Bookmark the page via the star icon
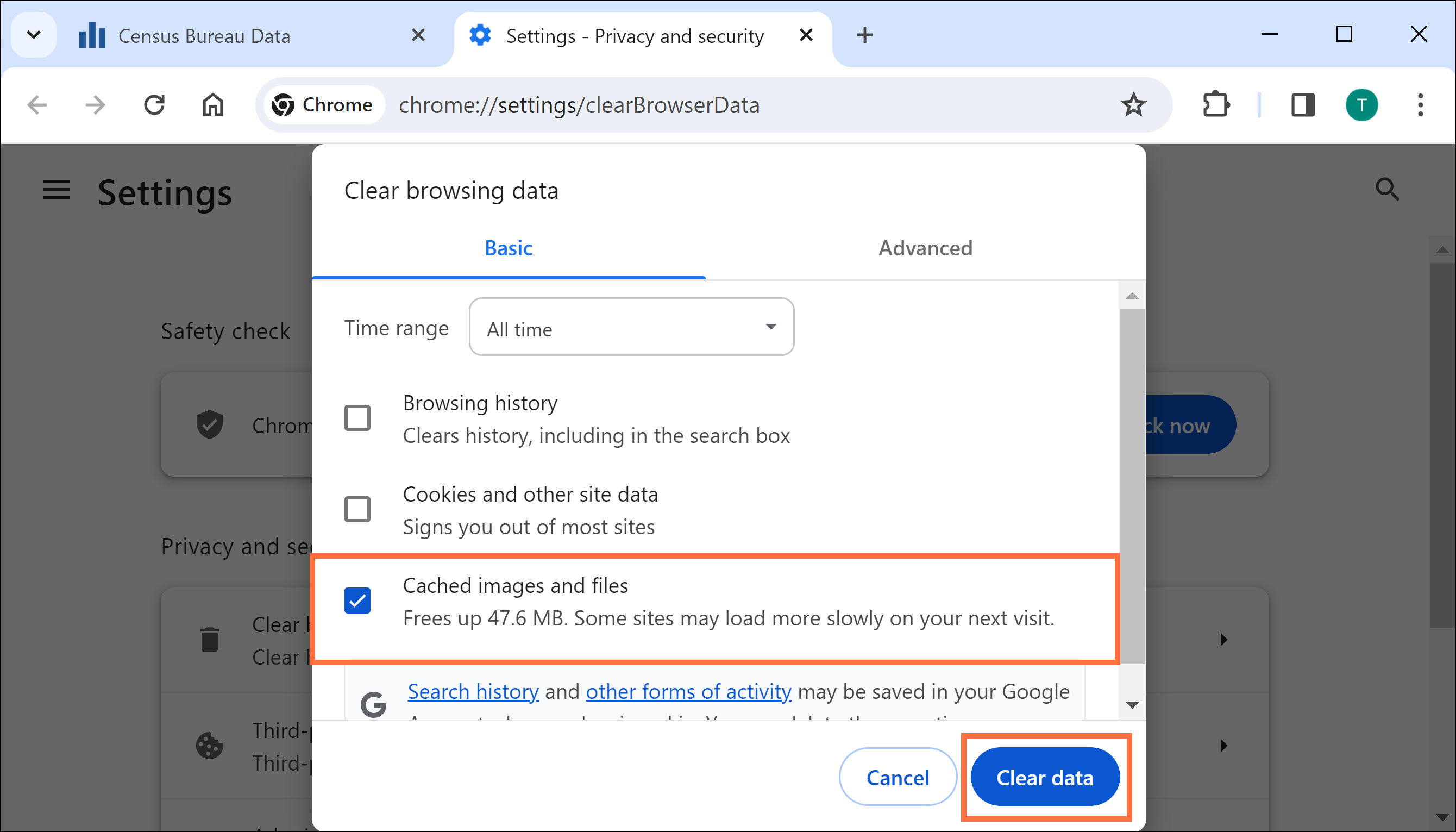This screenshot has width=1456, height=832. 1133,104
